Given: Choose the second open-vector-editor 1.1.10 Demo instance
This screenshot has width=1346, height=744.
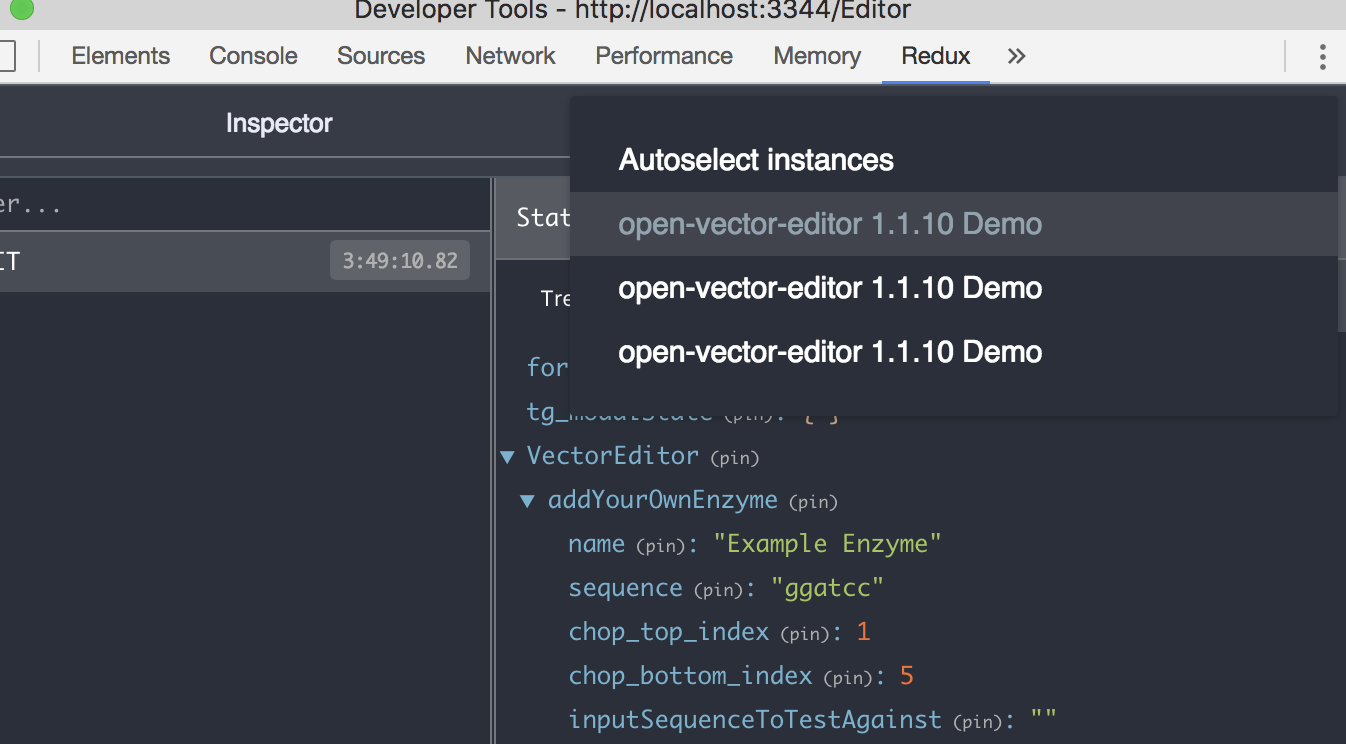Looking at the screenshot, I should tap(954, 288).
